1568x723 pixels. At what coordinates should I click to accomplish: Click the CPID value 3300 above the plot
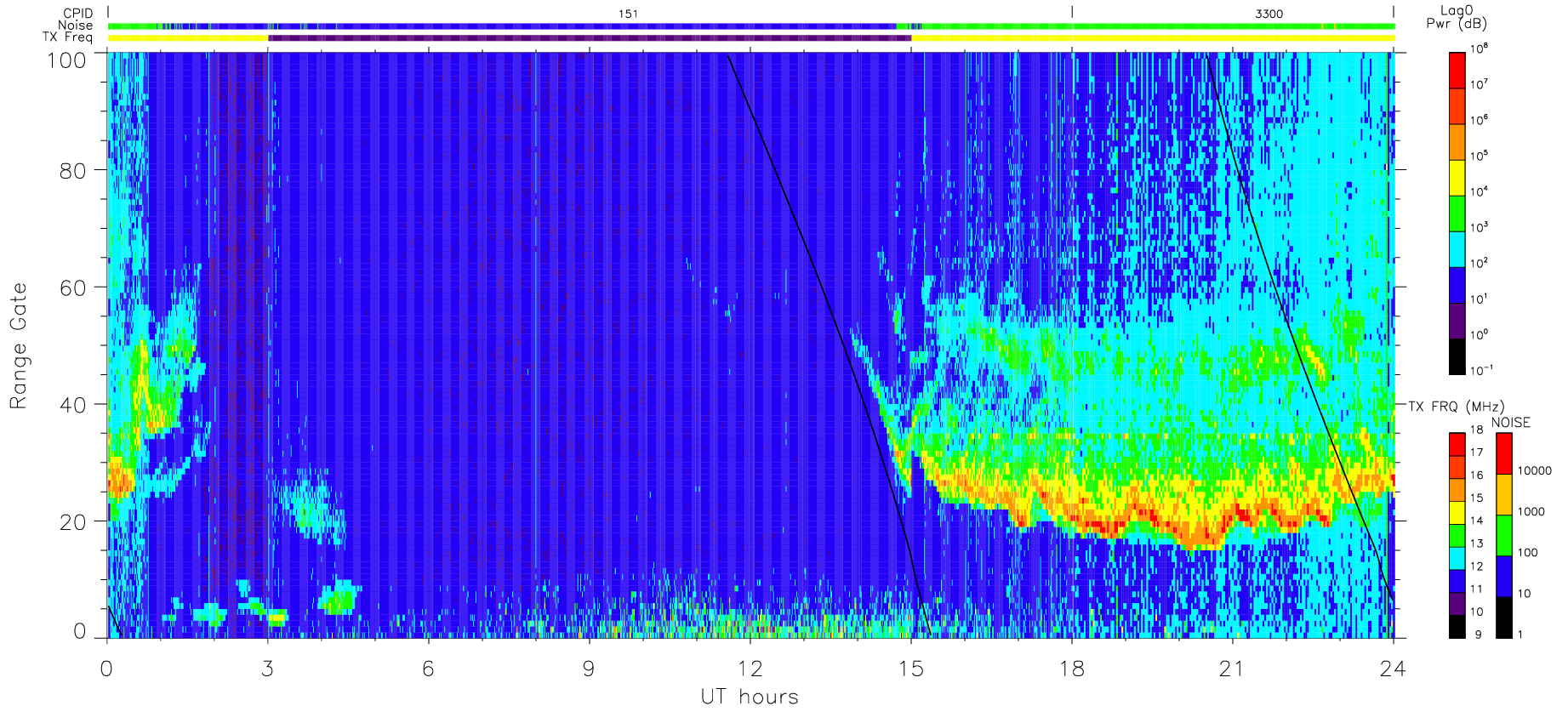[x=1269, y=14]
